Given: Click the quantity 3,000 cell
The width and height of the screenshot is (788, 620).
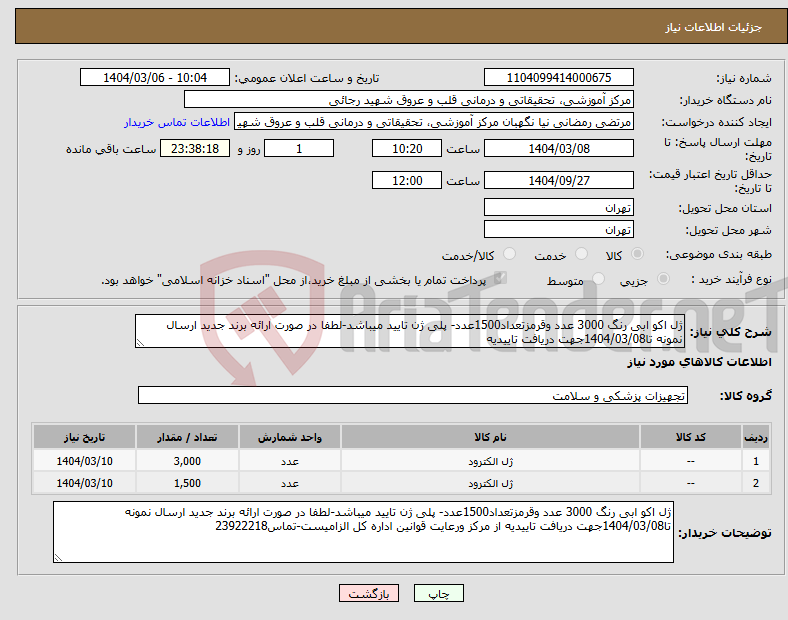Looking at the screenshot, I should pyautogui.click(x=187, y=461).
